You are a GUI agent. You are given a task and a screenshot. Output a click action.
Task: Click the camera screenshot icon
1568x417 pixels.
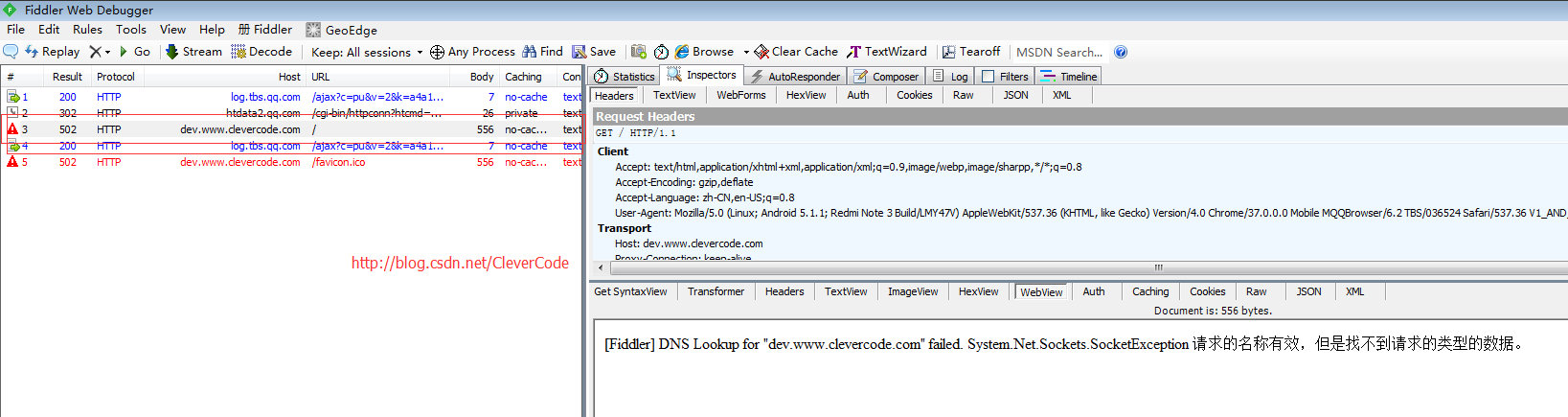click(x=639, y=52)
